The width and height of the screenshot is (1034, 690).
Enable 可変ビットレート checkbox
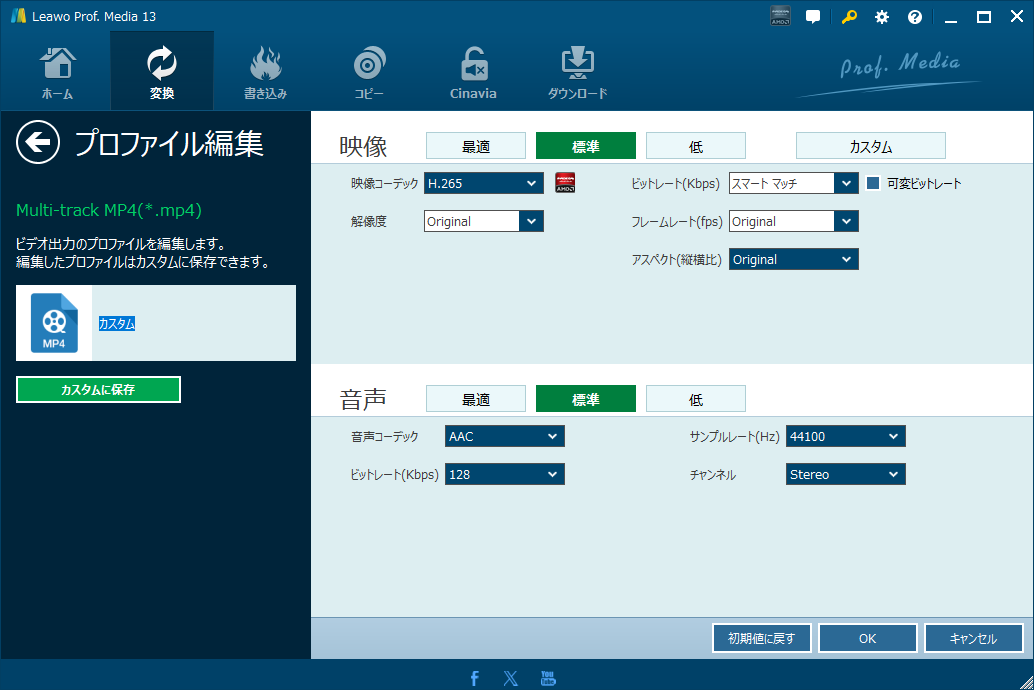point(873,183)
